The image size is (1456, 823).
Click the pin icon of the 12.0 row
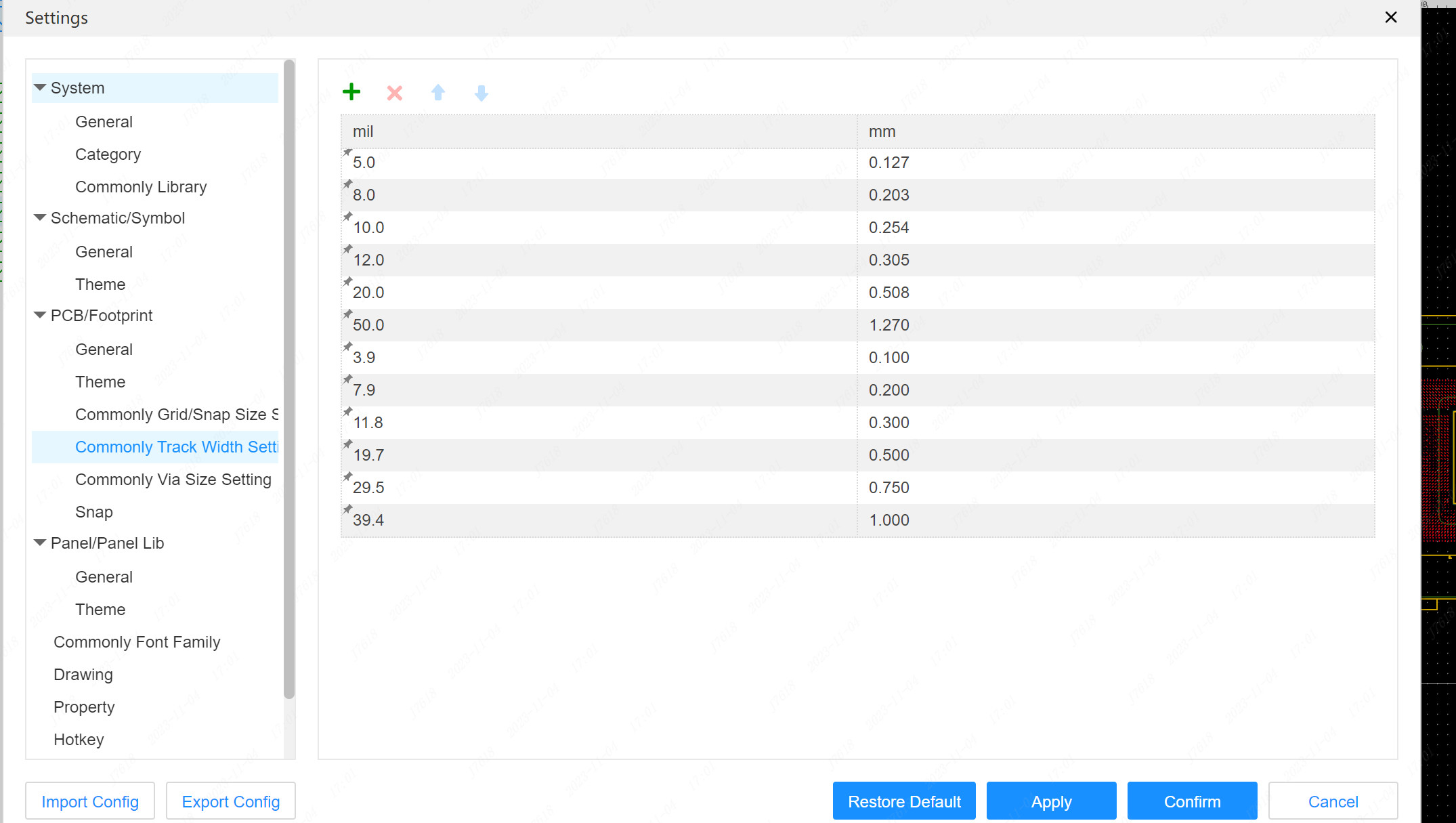pyautogui.click(x=347, y=249)
